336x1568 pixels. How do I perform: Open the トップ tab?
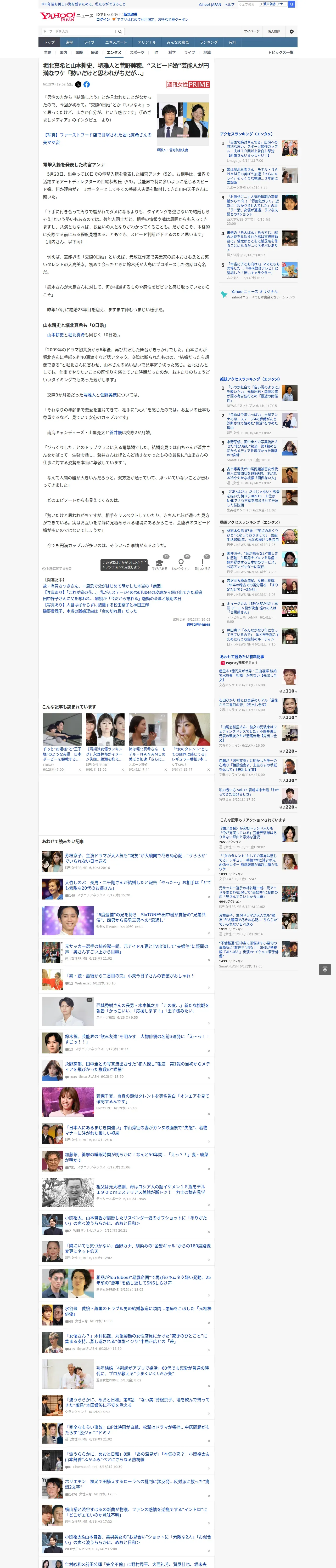click(49, 43)
